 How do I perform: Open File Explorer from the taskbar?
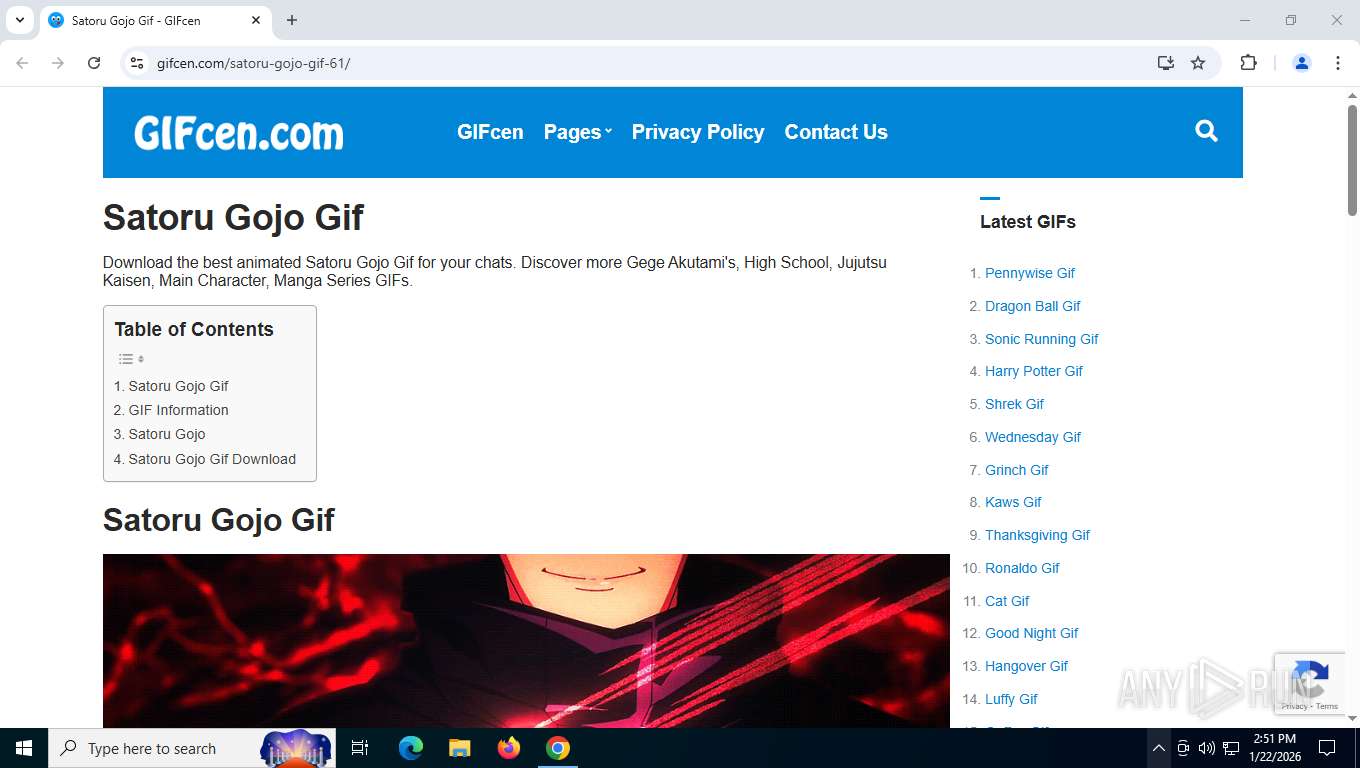point(460,748)
